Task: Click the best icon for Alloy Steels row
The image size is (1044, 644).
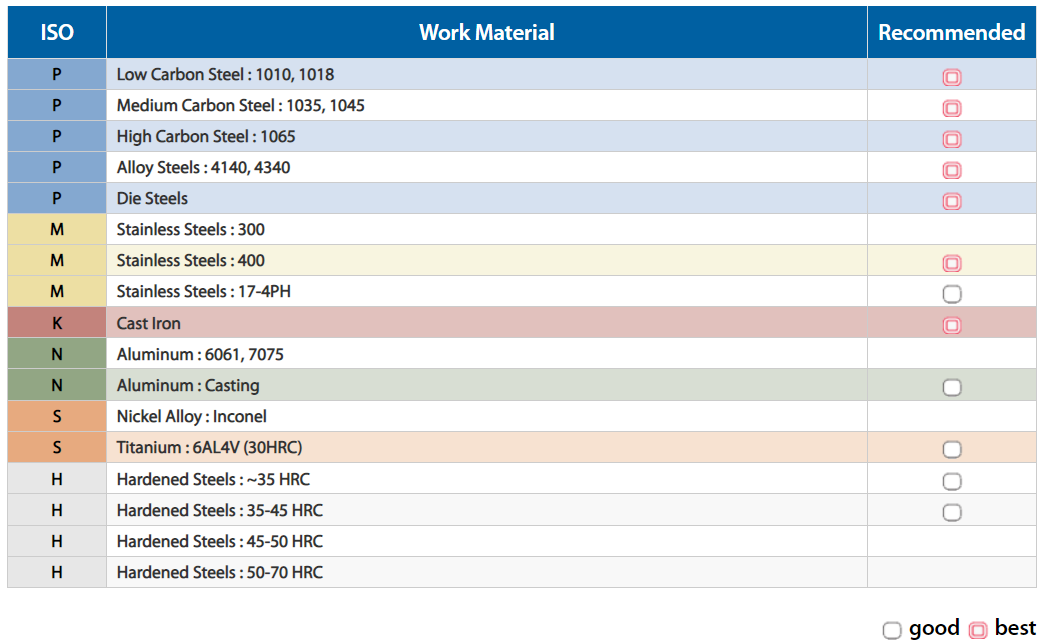Action: pyautogui.click(x=952, y=170)
